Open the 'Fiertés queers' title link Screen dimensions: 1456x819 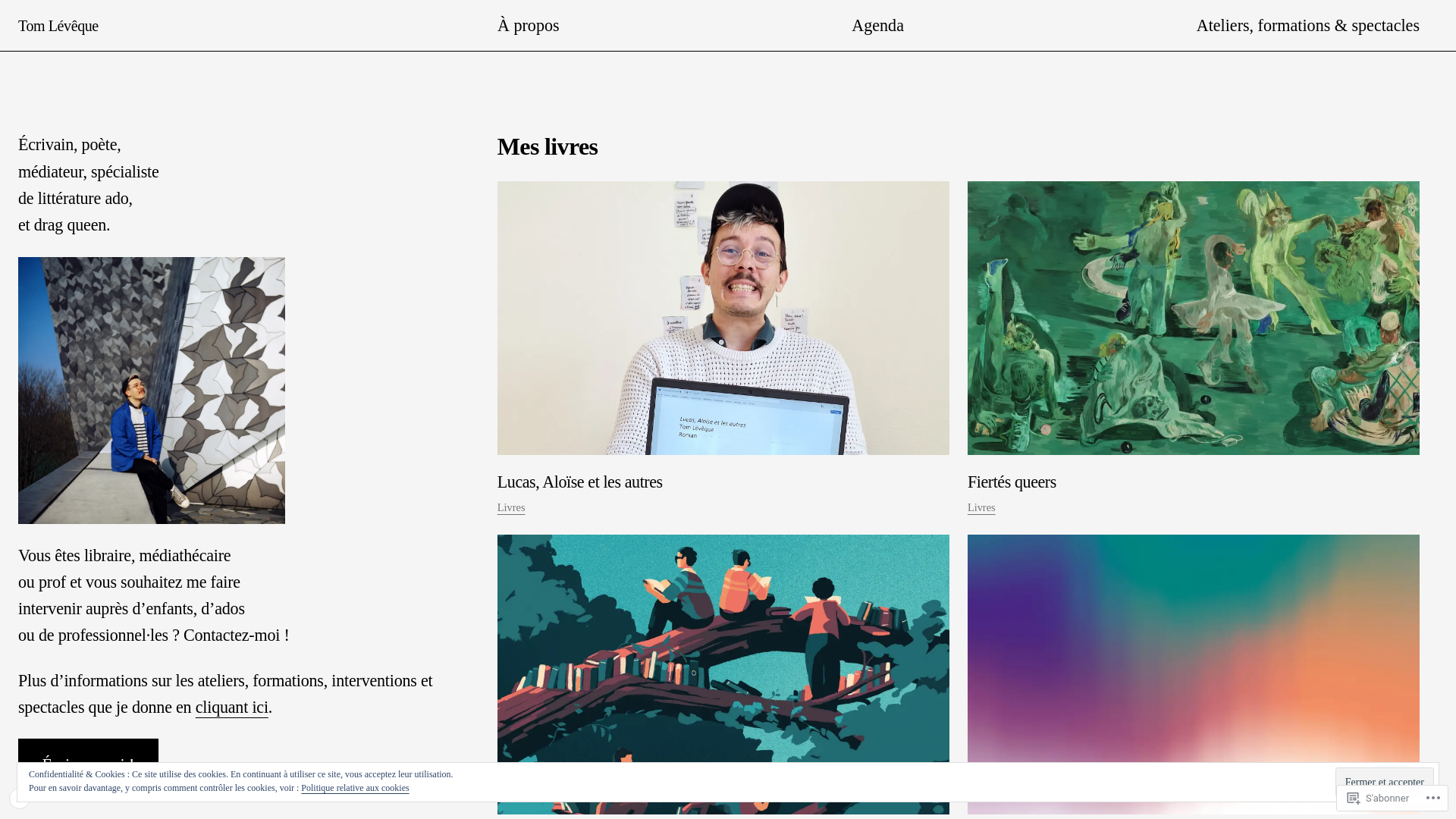click(x=1012, y=482)
